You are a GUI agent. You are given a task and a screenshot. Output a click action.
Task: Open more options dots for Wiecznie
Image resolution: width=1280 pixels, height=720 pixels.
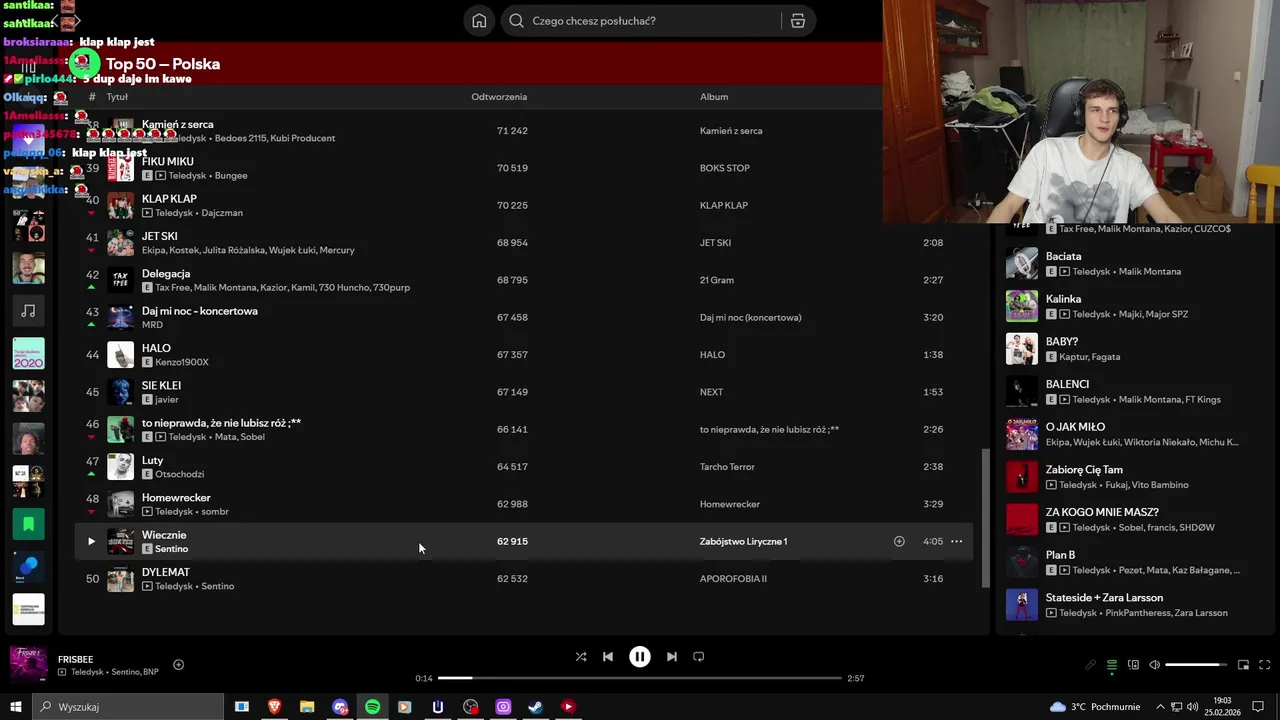(956, 542)
